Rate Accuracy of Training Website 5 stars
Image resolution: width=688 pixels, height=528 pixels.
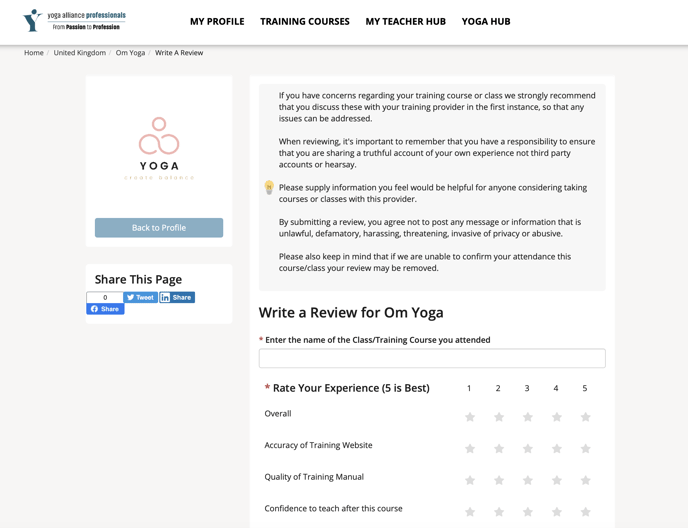coord(585,449)
